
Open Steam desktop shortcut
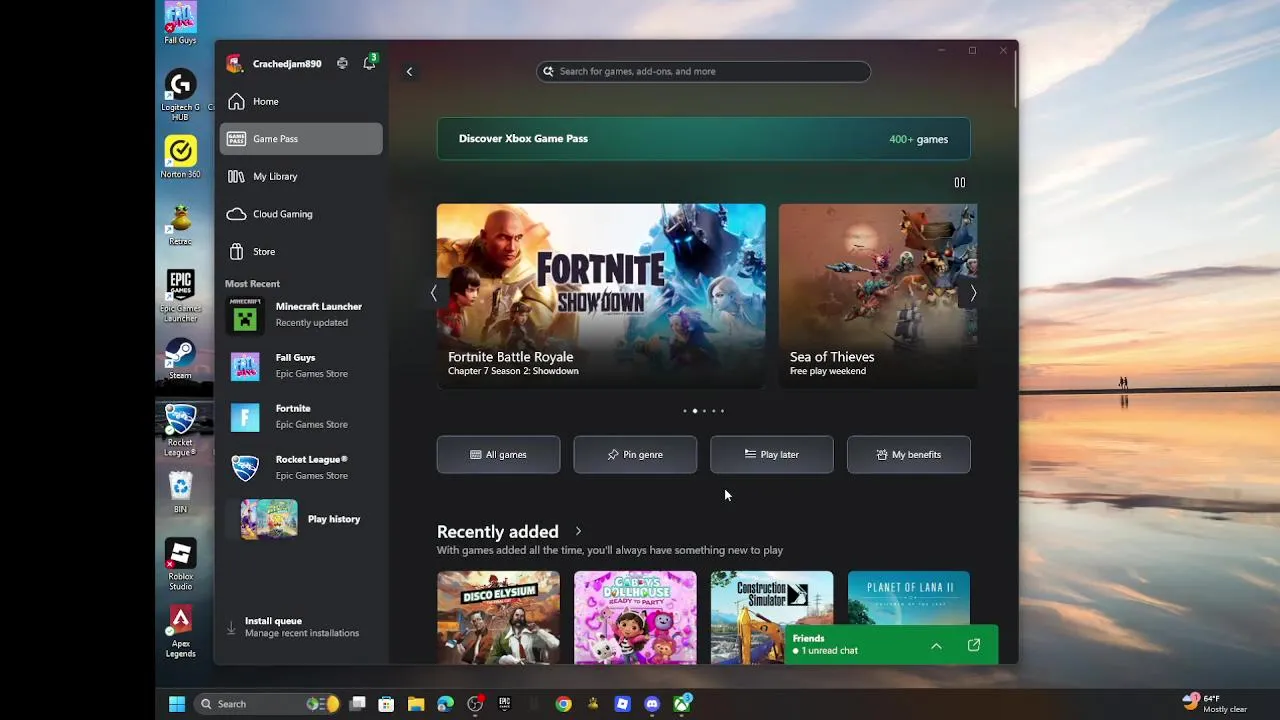tap(180, 359)
